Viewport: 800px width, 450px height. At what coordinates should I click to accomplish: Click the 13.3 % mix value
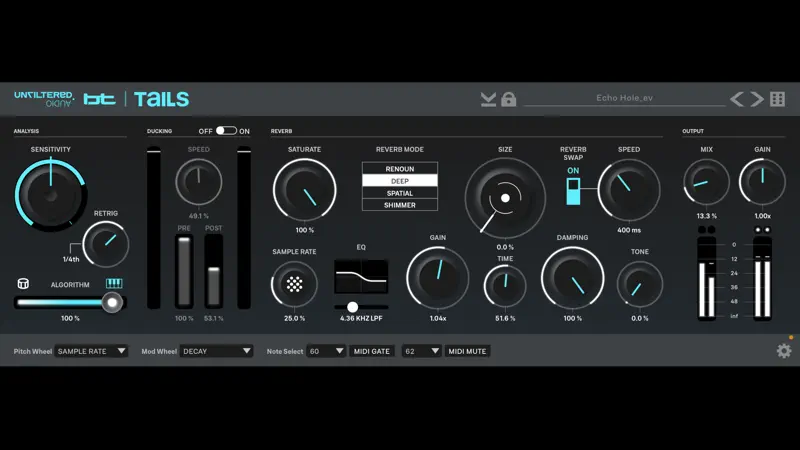707,216
